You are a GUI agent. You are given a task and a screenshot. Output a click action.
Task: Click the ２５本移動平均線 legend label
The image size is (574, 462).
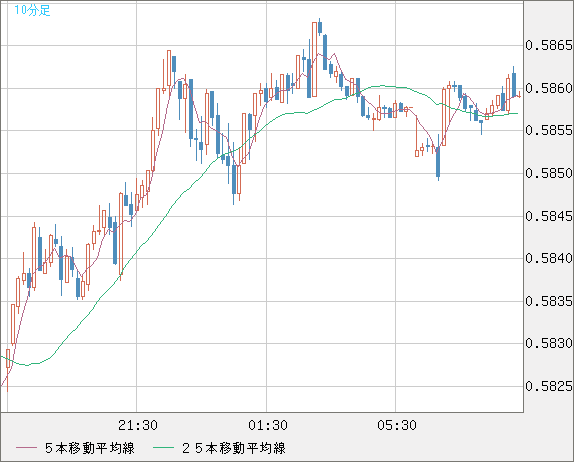click(234, 448)
